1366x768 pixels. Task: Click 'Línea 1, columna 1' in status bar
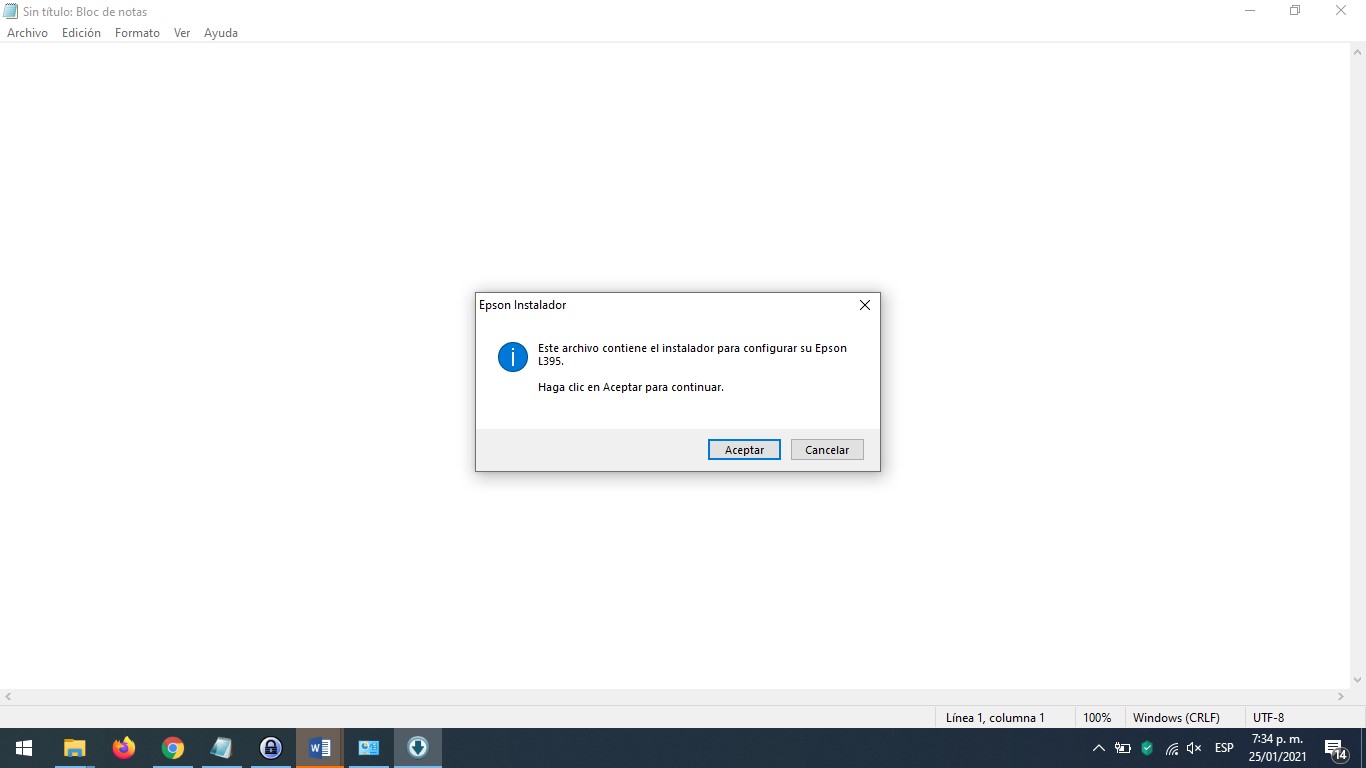(995, 718)
